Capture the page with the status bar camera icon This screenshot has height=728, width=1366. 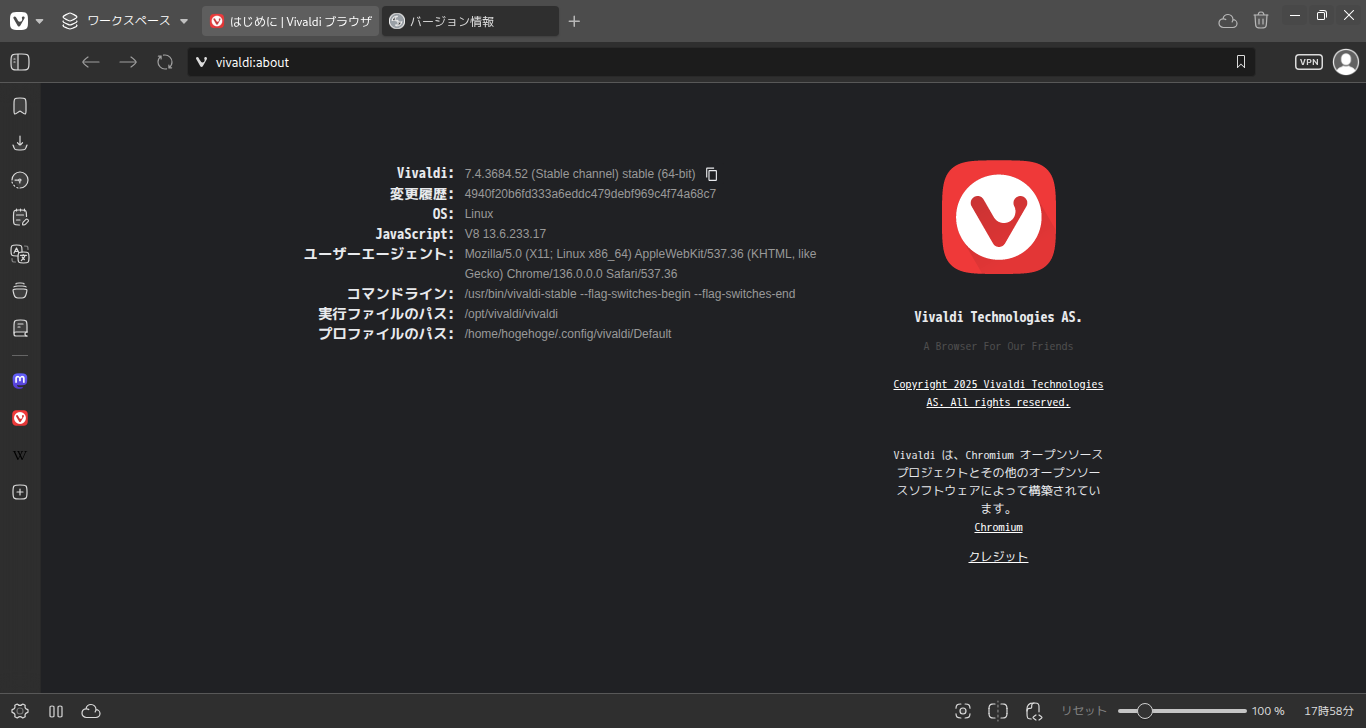(963, 711)
